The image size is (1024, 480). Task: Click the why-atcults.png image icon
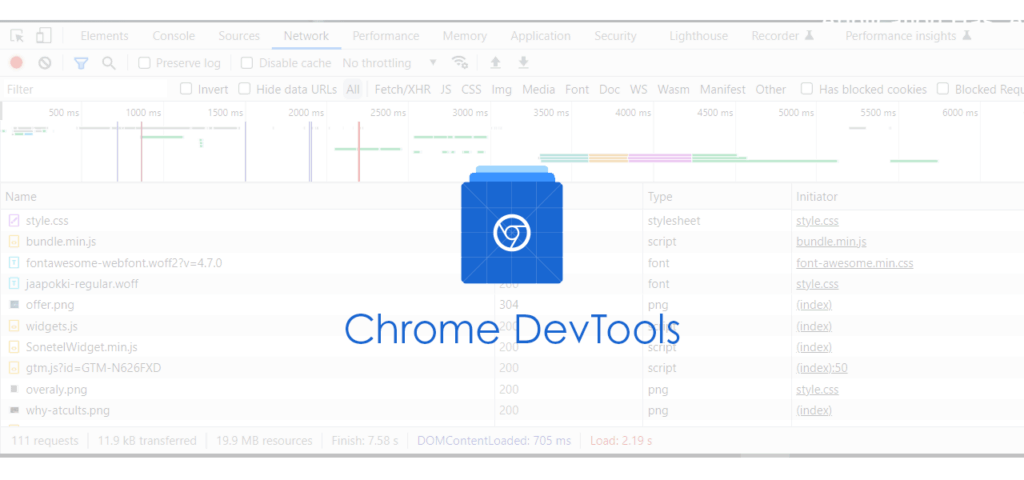tap(14, 410)
